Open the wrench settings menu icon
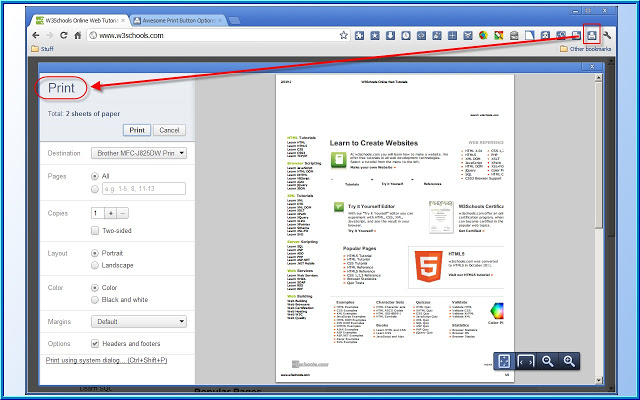The height and width of the screenshot is (400, 640). point(607,36)
